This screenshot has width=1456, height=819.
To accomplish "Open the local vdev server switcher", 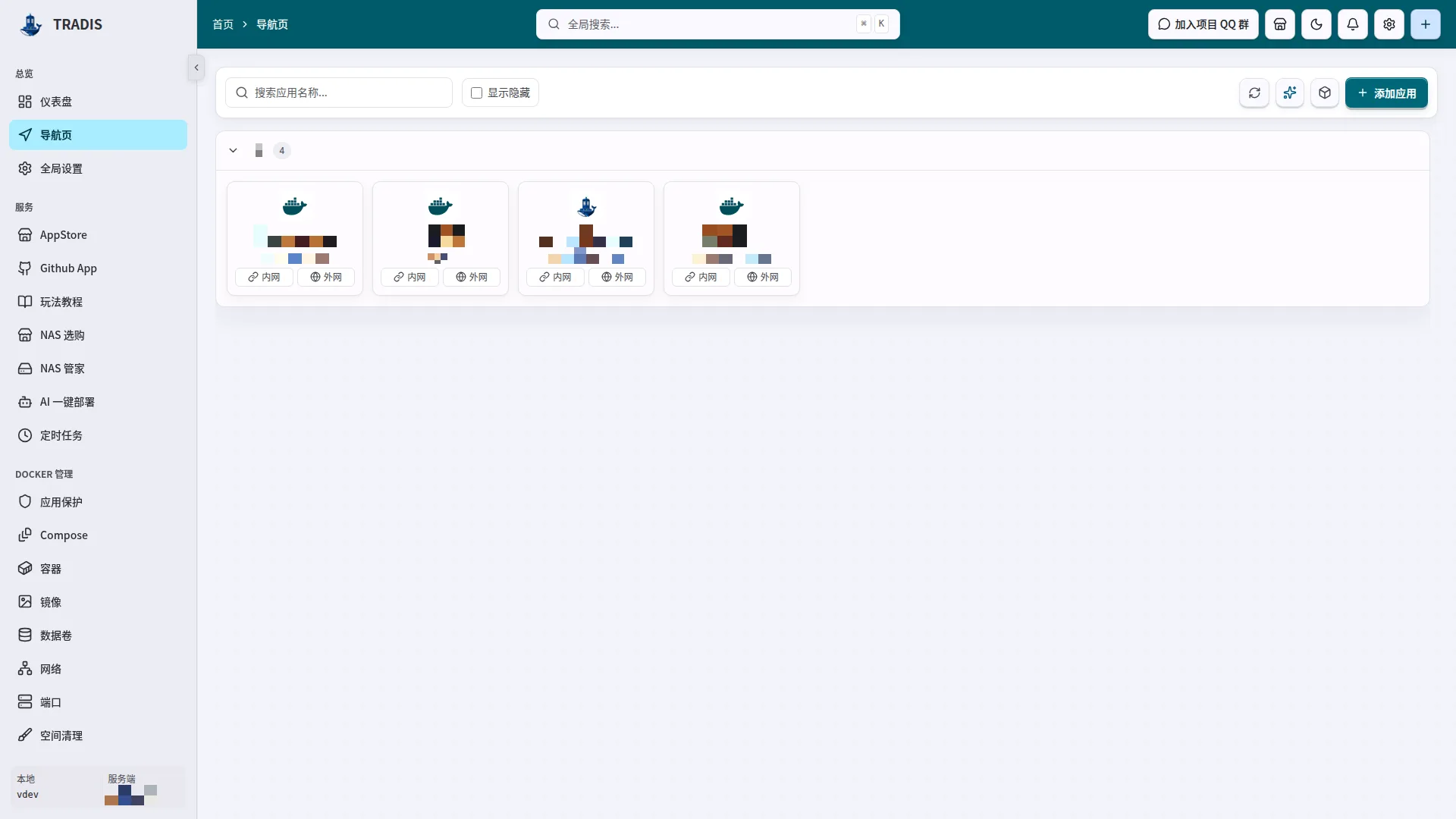I will pos(98,787).
